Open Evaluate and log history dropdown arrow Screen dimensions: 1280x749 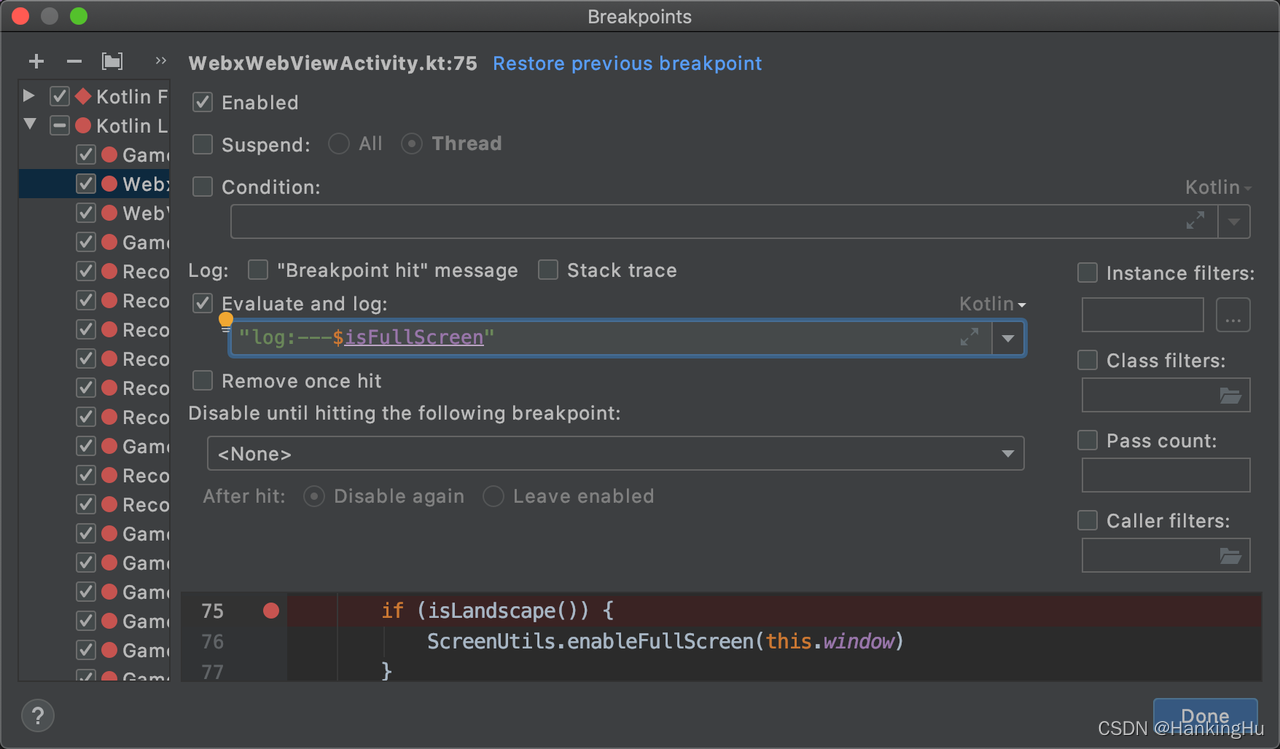1008,339
